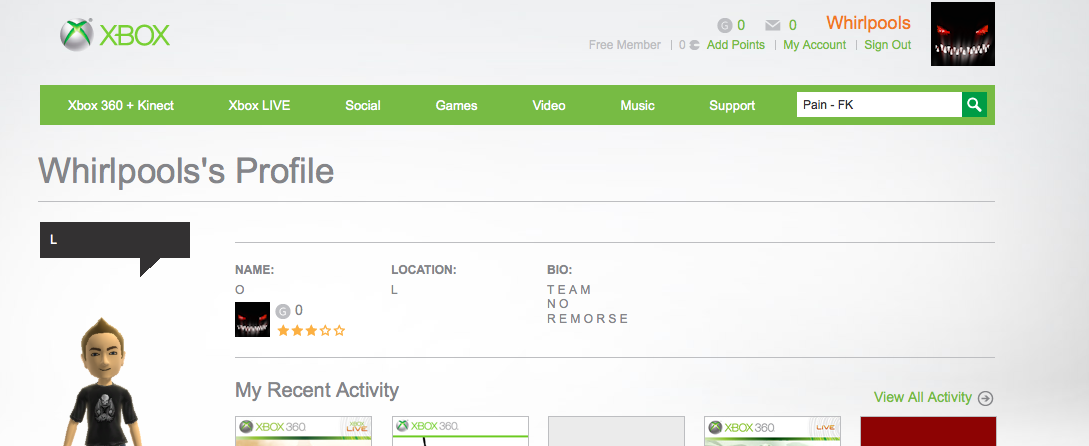
Task: Click the profile Gamerscore G icon
Action: coord(282,311)
